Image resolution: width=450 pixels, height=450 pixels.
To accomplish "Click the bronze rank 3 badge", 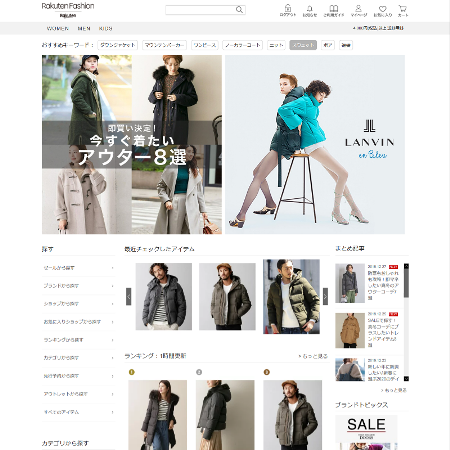I will pos(266,372).
